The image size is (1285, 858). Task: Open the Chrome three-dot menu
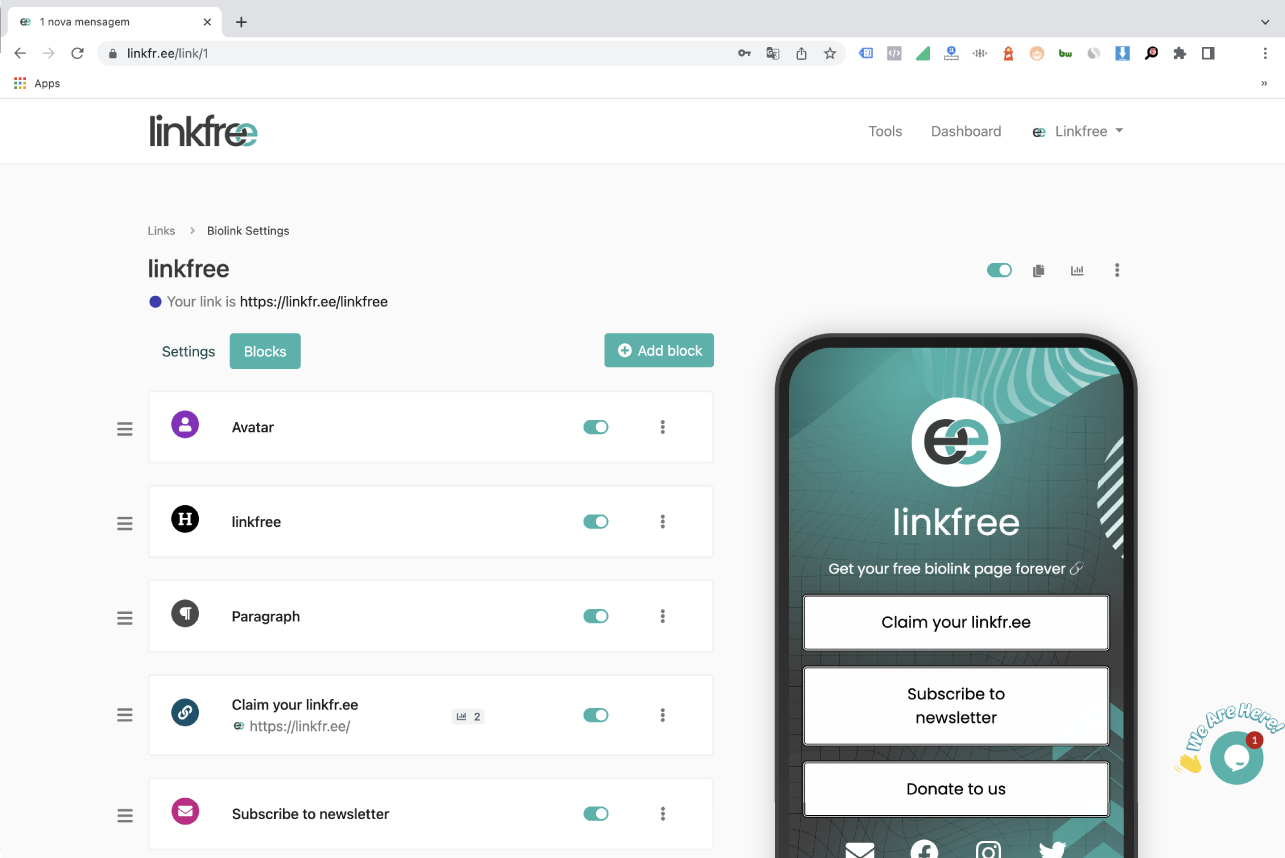(x=1265, y=54)
